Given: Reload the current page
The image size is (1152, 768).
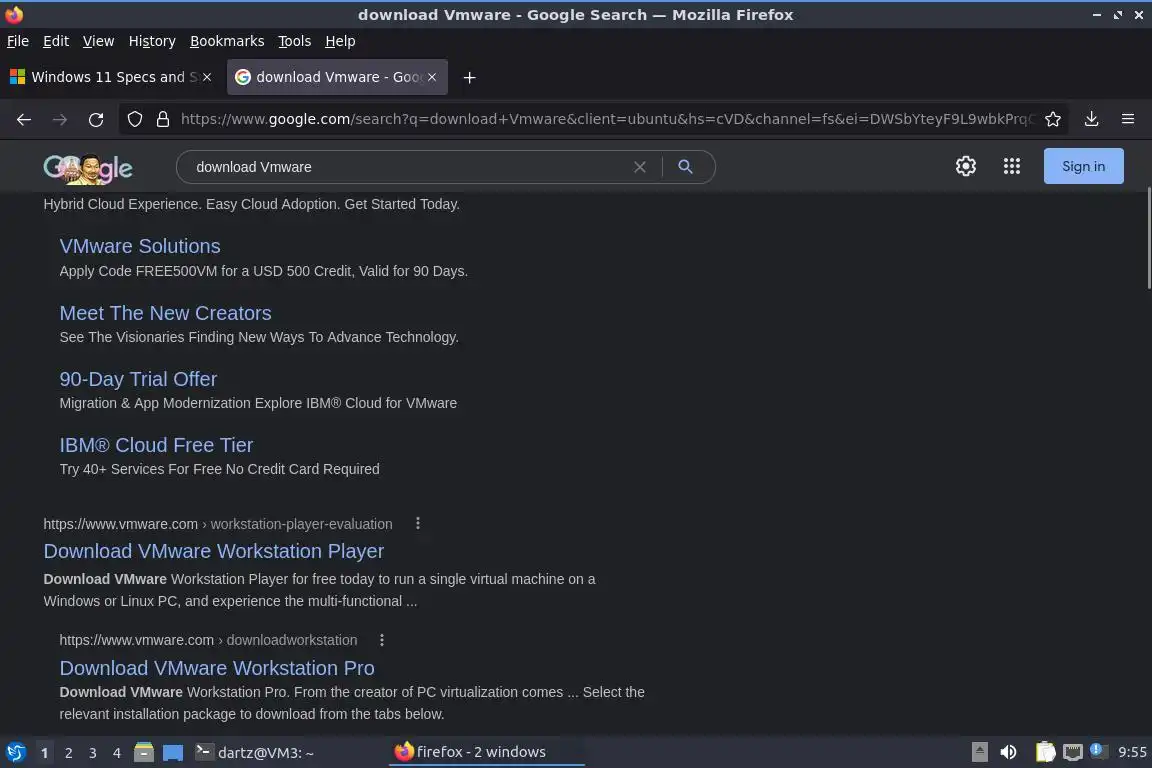Looking at the screenshot, I should pos(96,119).
